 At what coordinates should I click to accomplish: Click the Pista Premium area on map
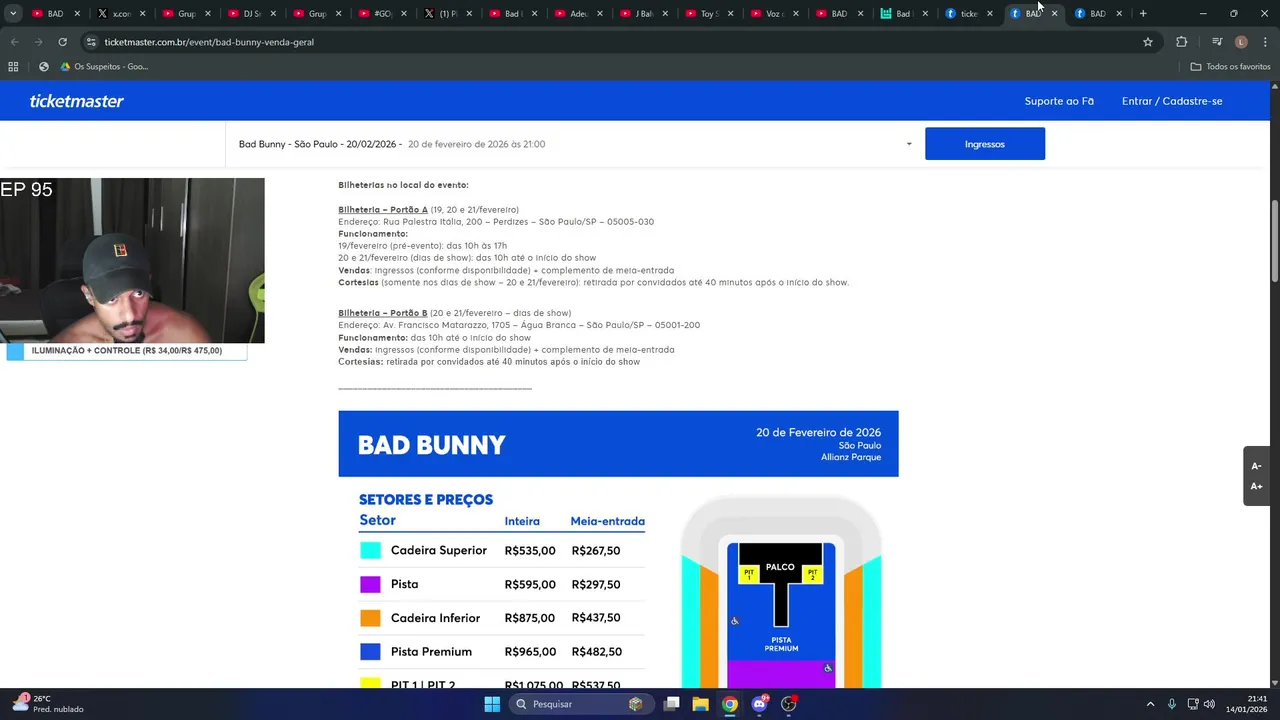pyautogui.click(x=781, y=644)
